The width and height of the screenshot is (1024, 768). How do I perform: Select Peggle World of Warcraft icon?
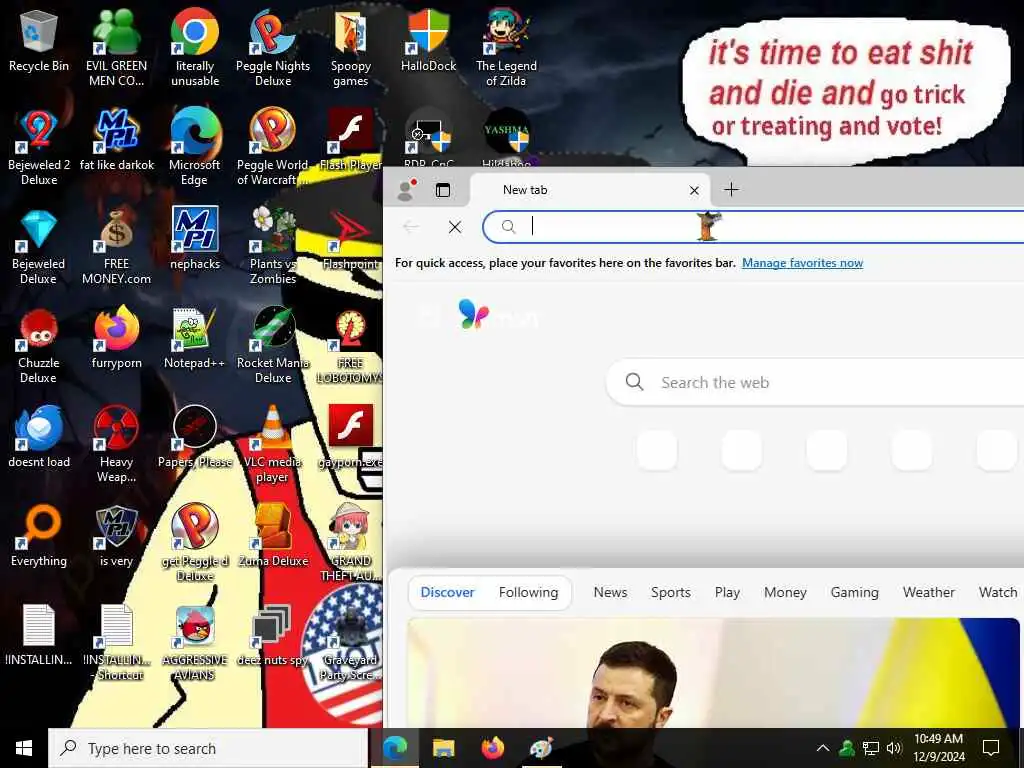tap(273, 148)
